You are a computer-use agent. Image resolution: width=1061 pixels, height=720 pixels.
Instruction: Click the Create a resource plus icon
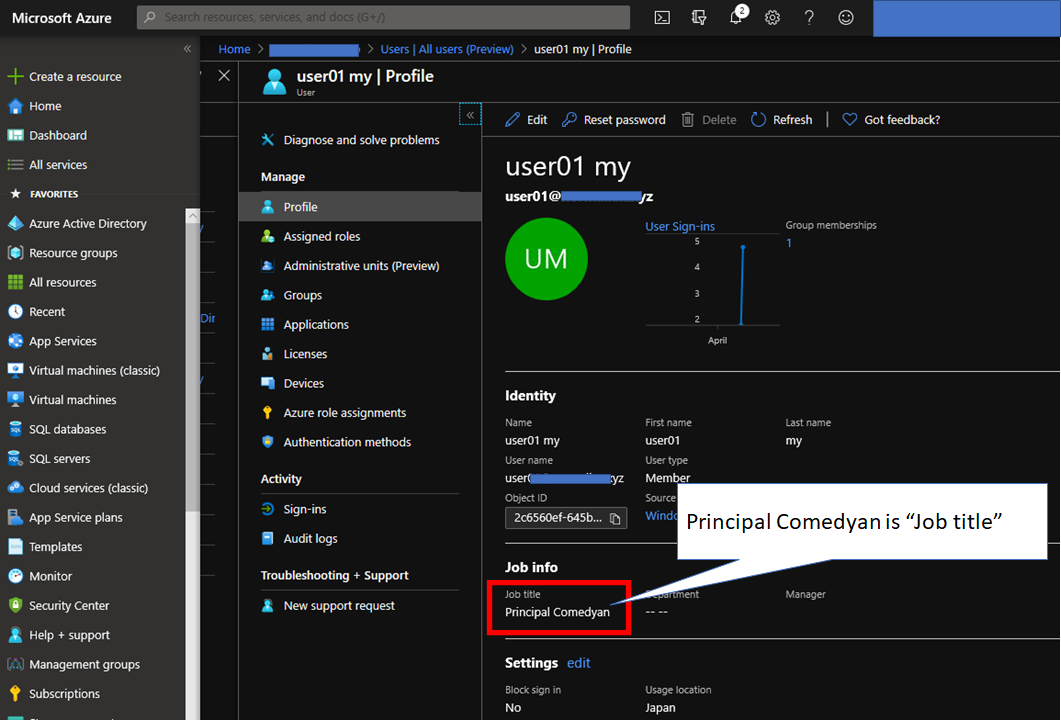(15, 76)
